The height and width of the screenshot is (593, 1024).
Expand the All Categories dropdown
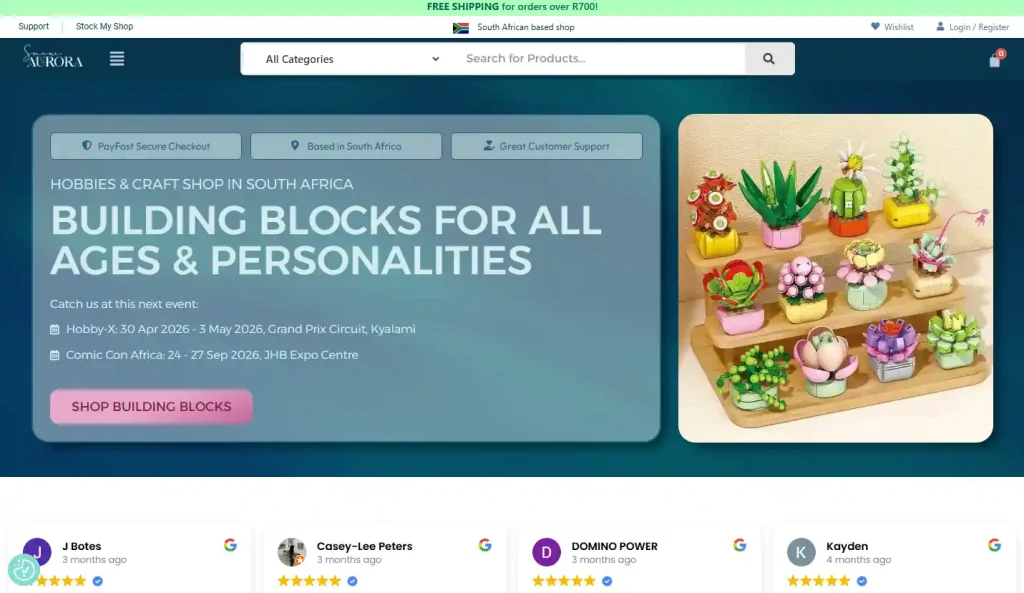pos(353,59)
